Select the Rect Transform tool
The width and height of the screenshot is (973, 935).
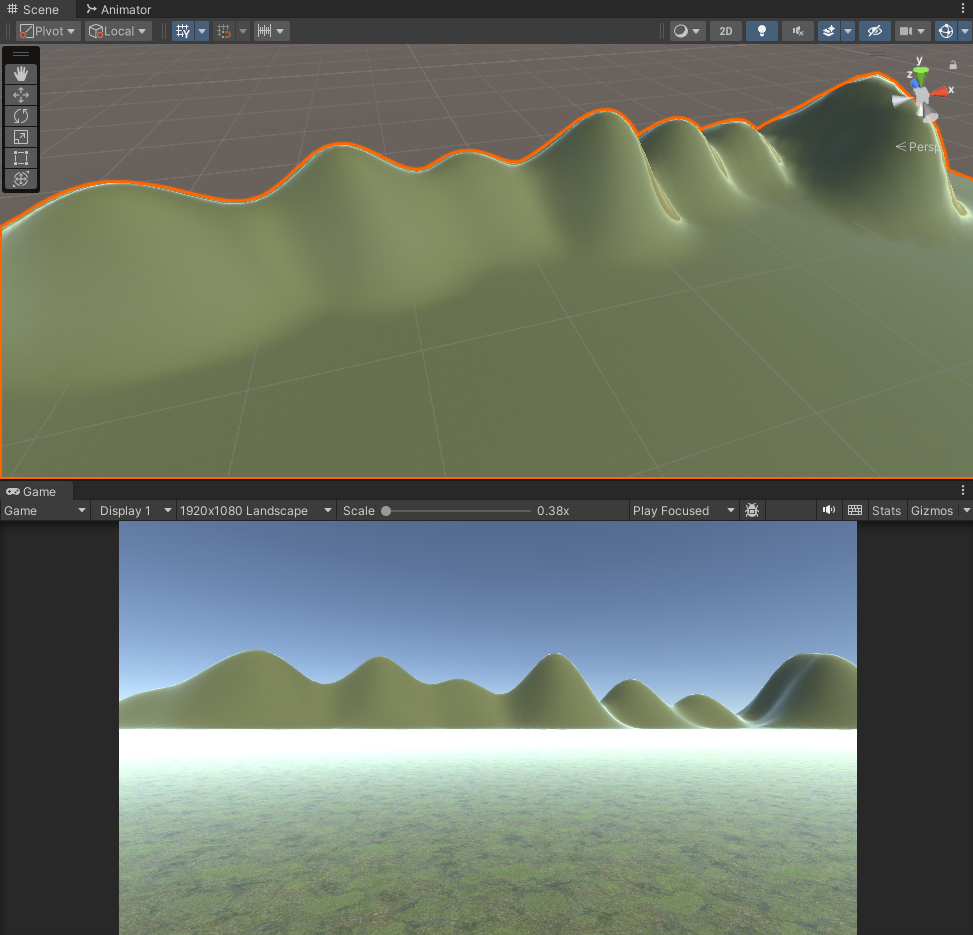21,158
